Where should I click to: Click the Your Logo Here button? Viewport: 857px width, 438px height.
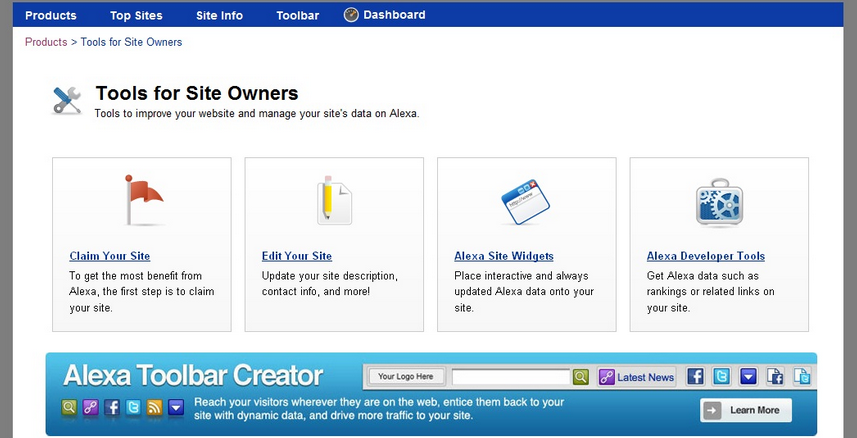tap(406, 376)
